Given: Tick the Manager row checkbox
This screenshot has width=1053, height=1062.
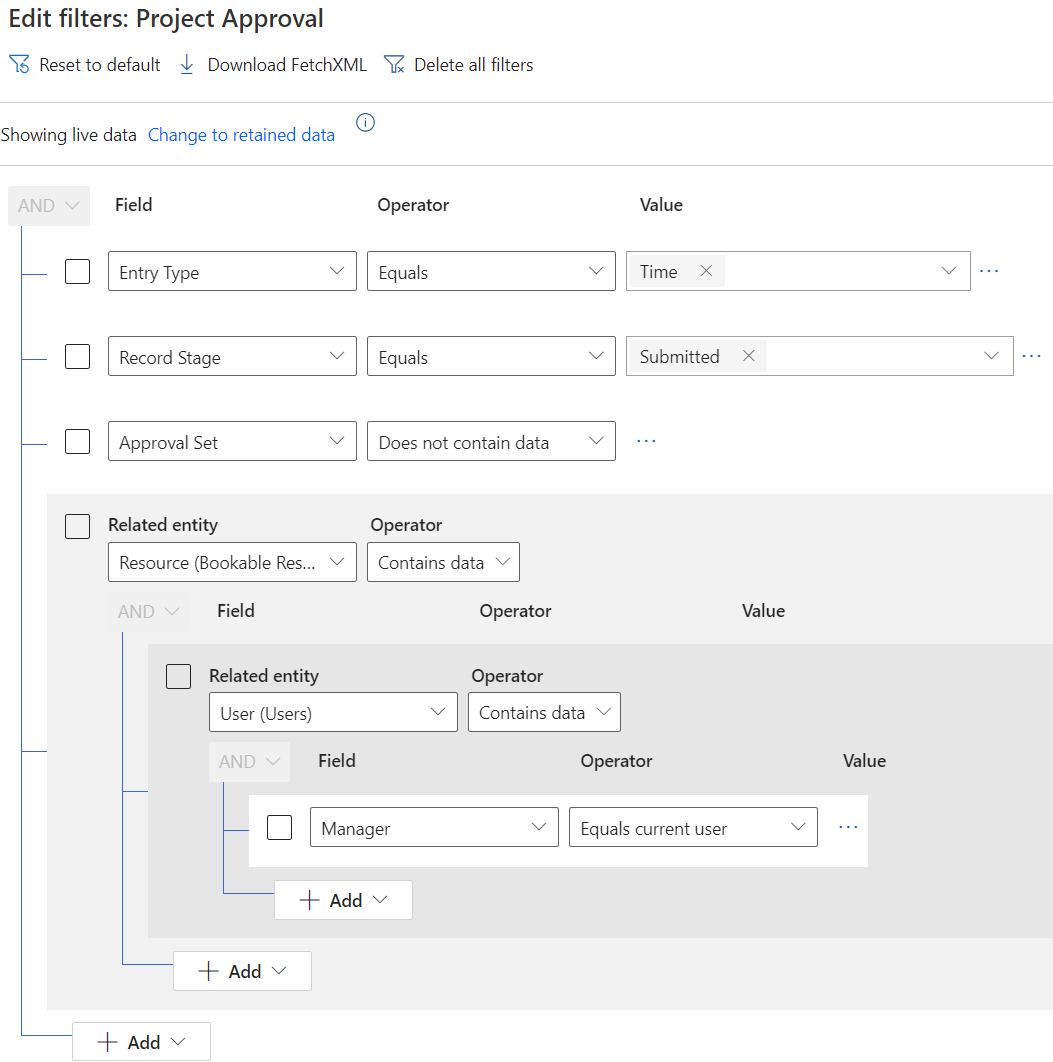Looking at the screenshot, I should click(x=279, y=827).
